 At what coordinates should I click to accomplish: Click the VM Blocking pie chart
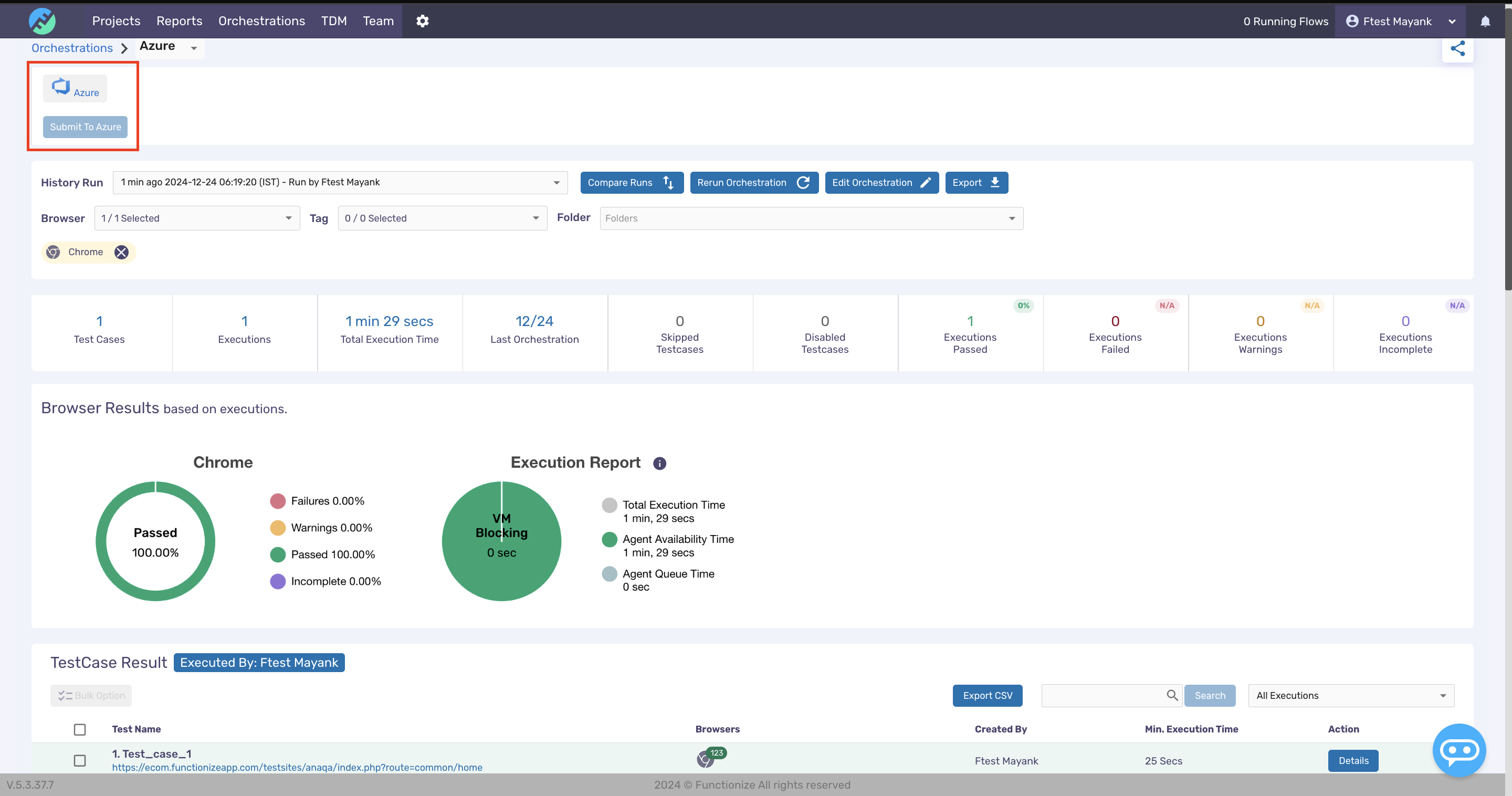(501, 541)
